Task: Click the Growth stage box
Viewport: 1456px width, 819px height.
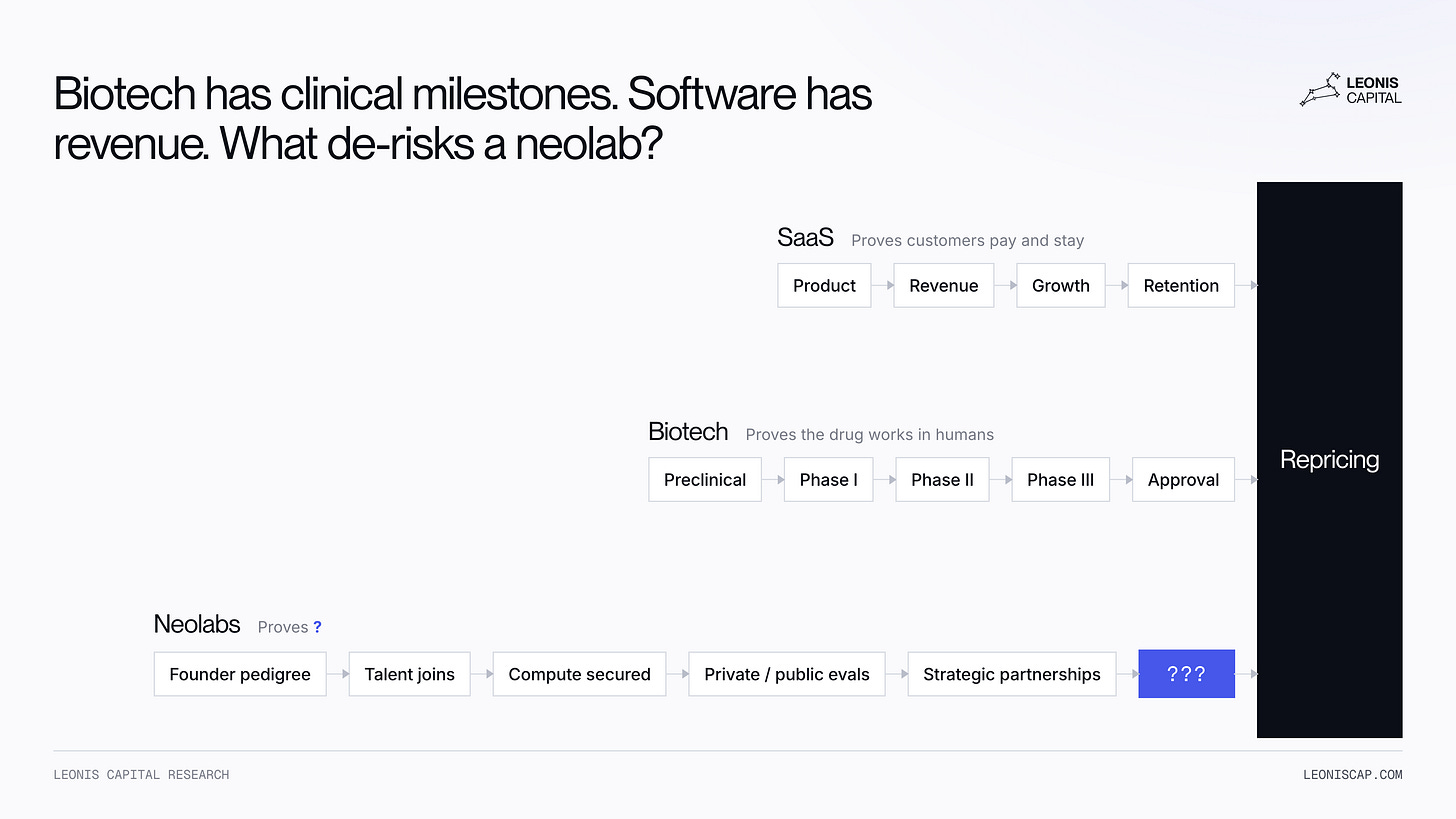Action: click(x=1060, y=285)
